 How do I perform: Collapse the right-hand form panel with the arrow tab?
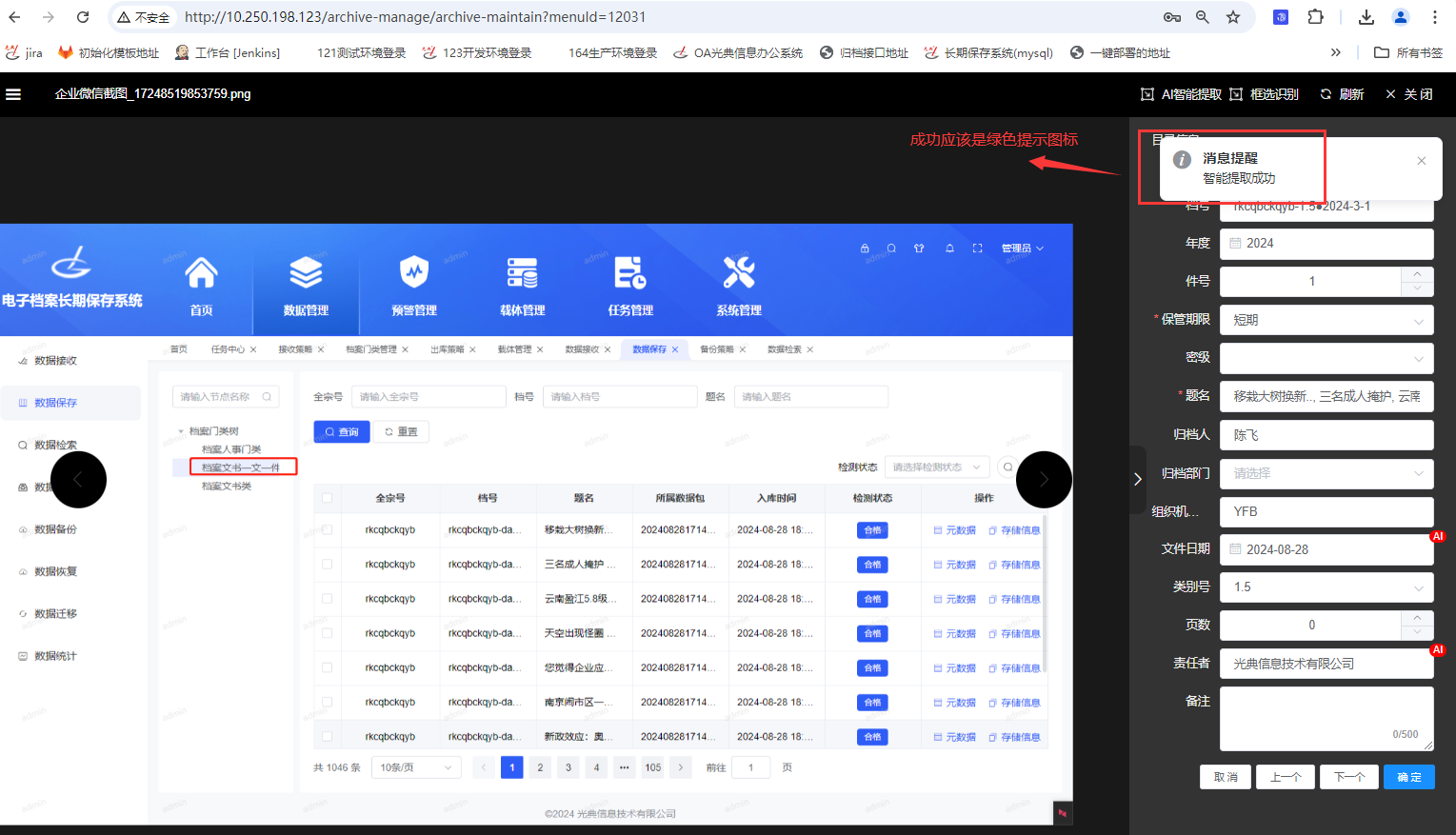click(1137, 480)
